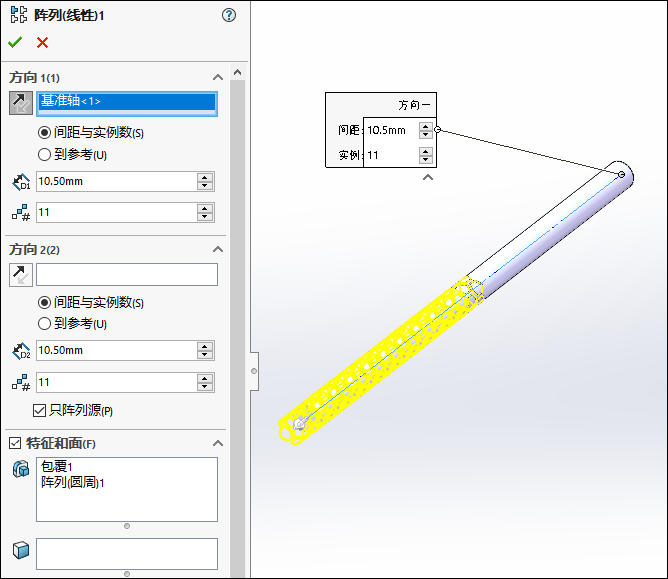Click the yellow pattern preview on model
Screen dimensions: 668x579
(379, 360)
